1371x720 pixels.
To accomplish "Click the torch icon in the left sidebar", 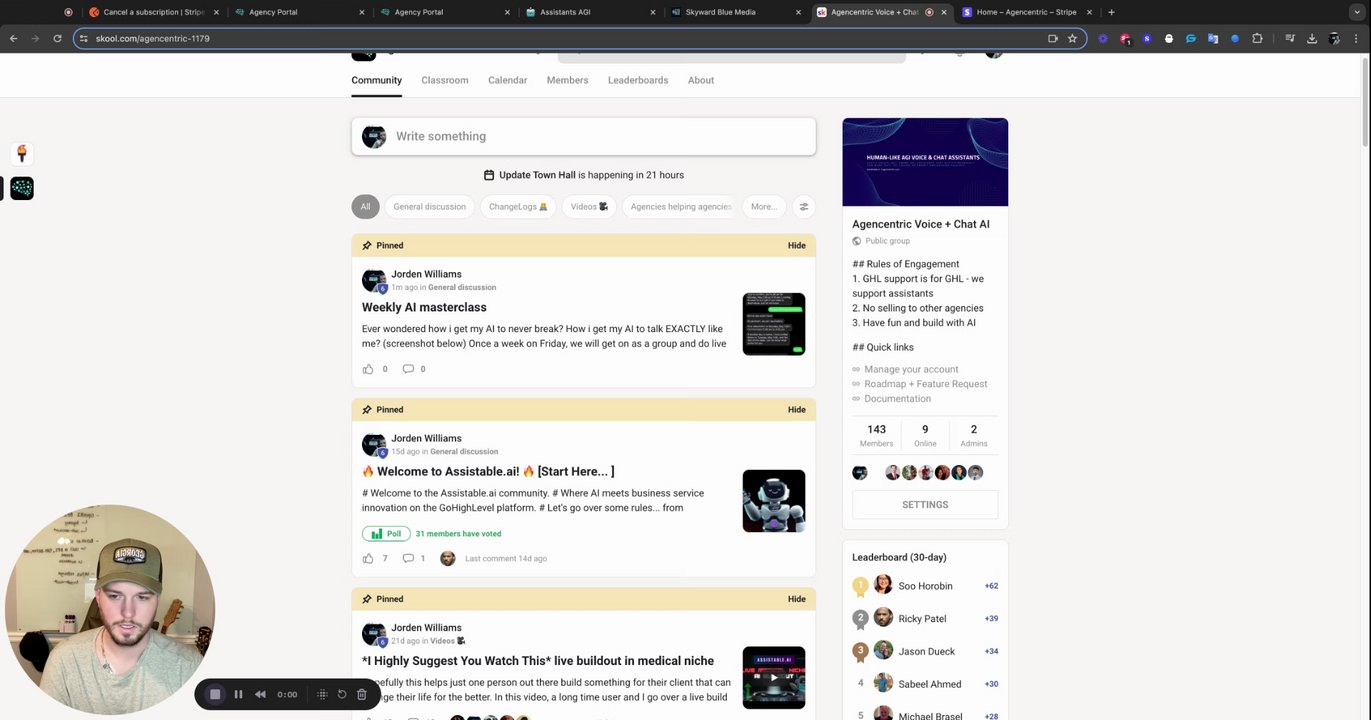I will pos(22,153).
